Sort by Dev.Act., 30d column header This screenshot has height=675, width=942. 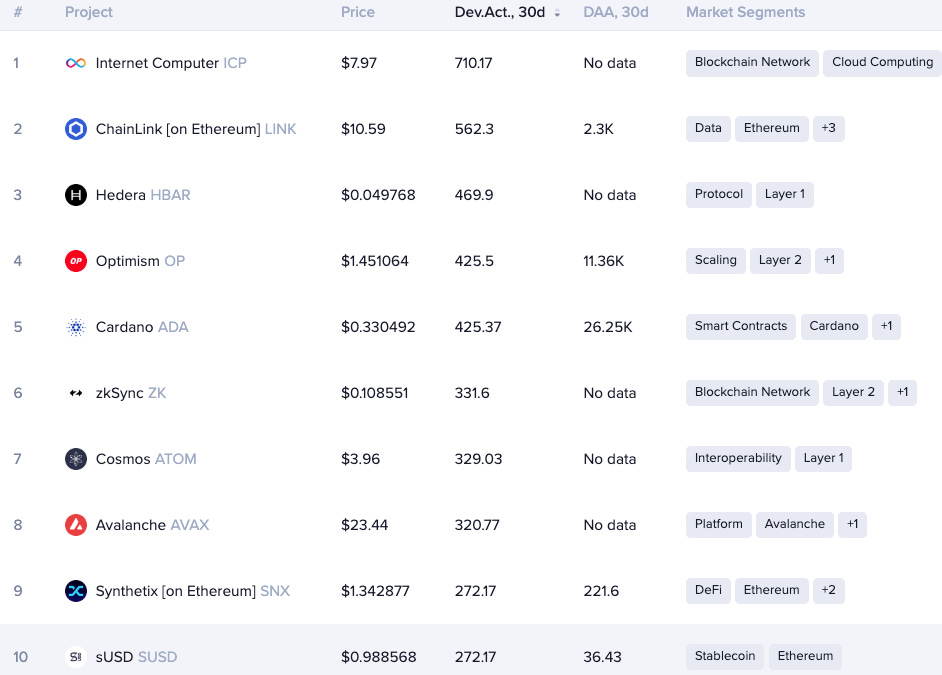coord(499,13)
